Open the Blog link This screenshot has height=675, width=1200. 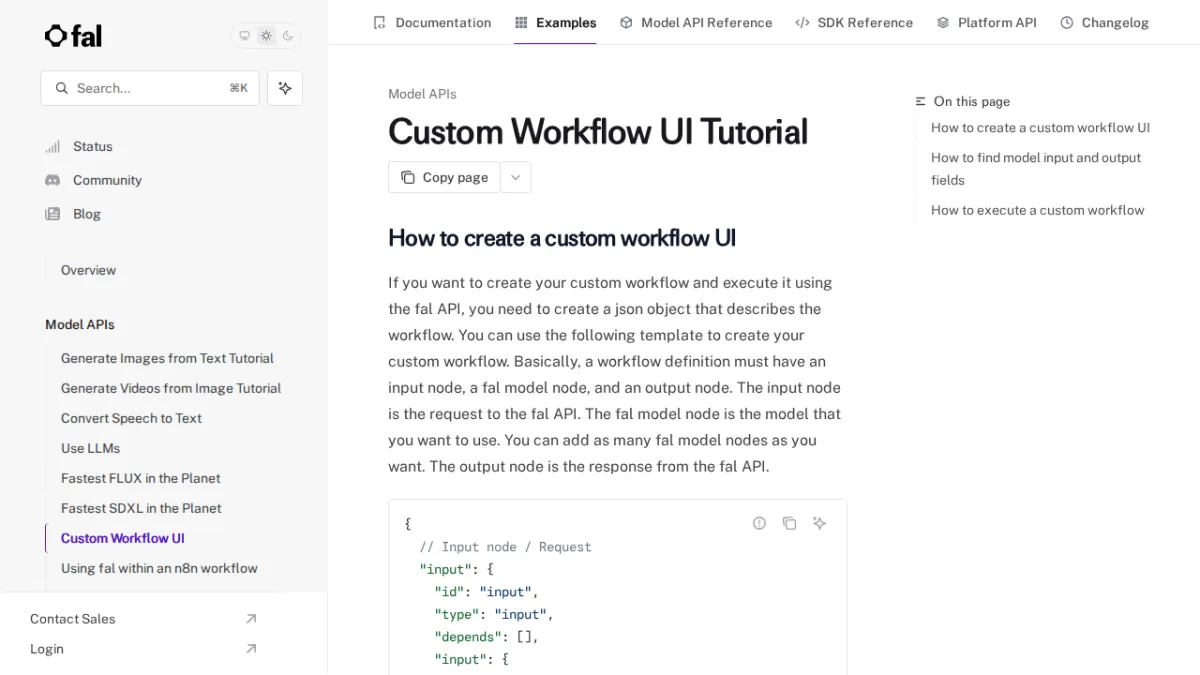coord(87,214)
